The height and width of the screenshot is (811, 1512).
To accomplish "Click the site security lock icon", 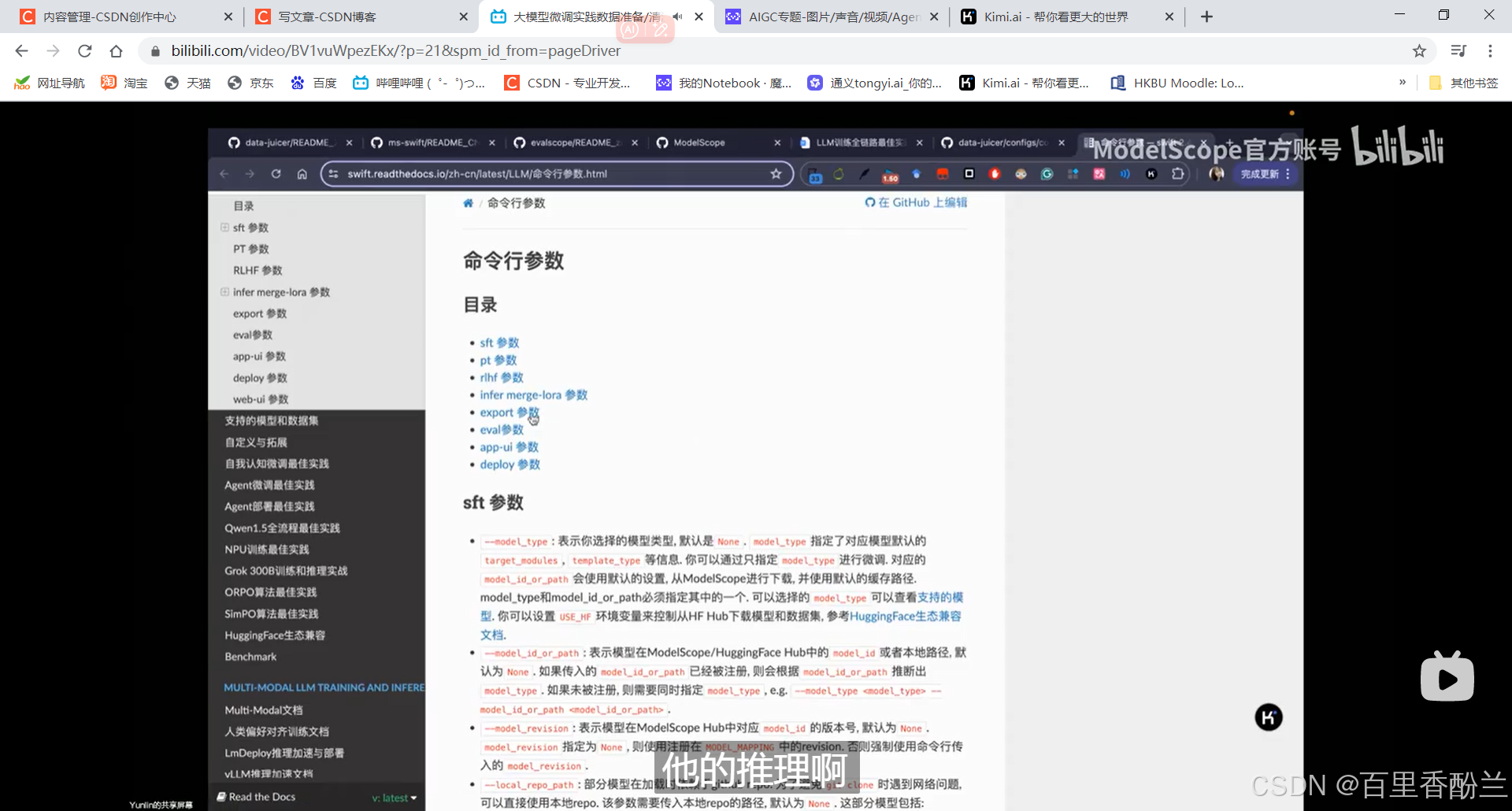I will click(155, 50).
